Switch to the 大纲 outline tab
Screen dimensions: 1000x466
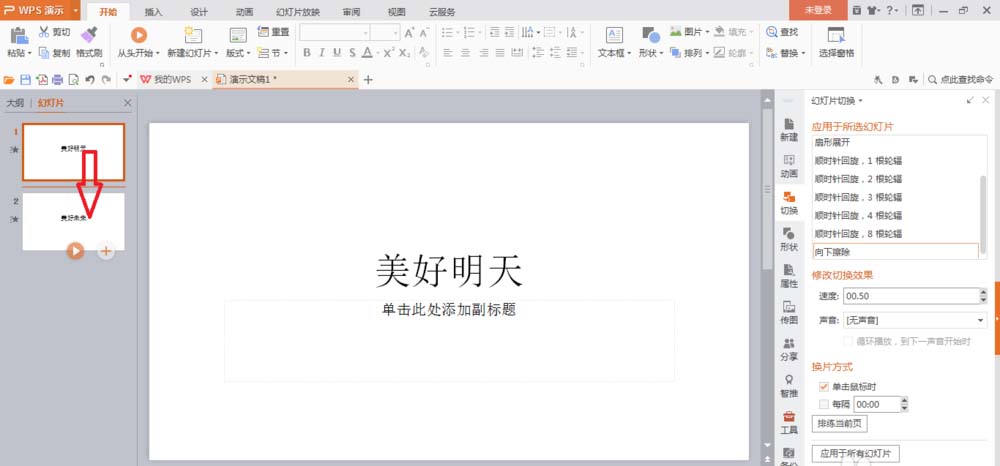15,103
